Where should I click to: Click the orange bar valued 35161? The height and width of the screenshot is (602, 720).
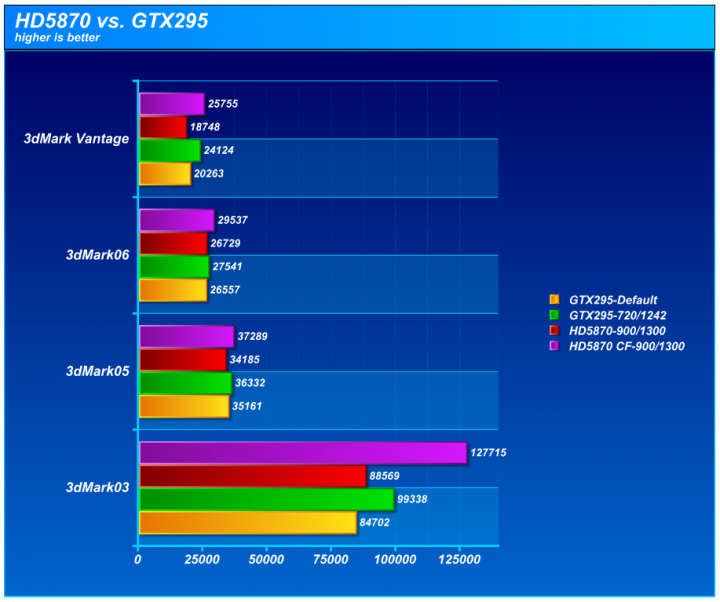pyautogui.click(x=184, y=406)
